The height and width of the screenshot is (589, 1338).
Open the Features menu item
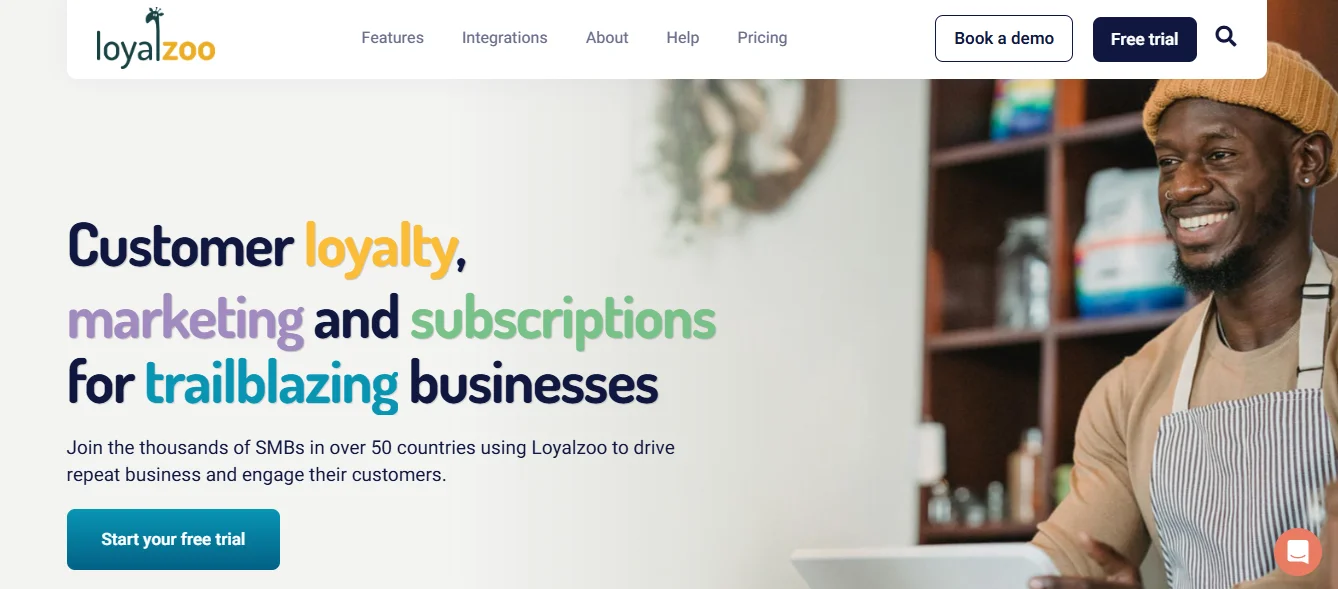[x=392, y=38]
